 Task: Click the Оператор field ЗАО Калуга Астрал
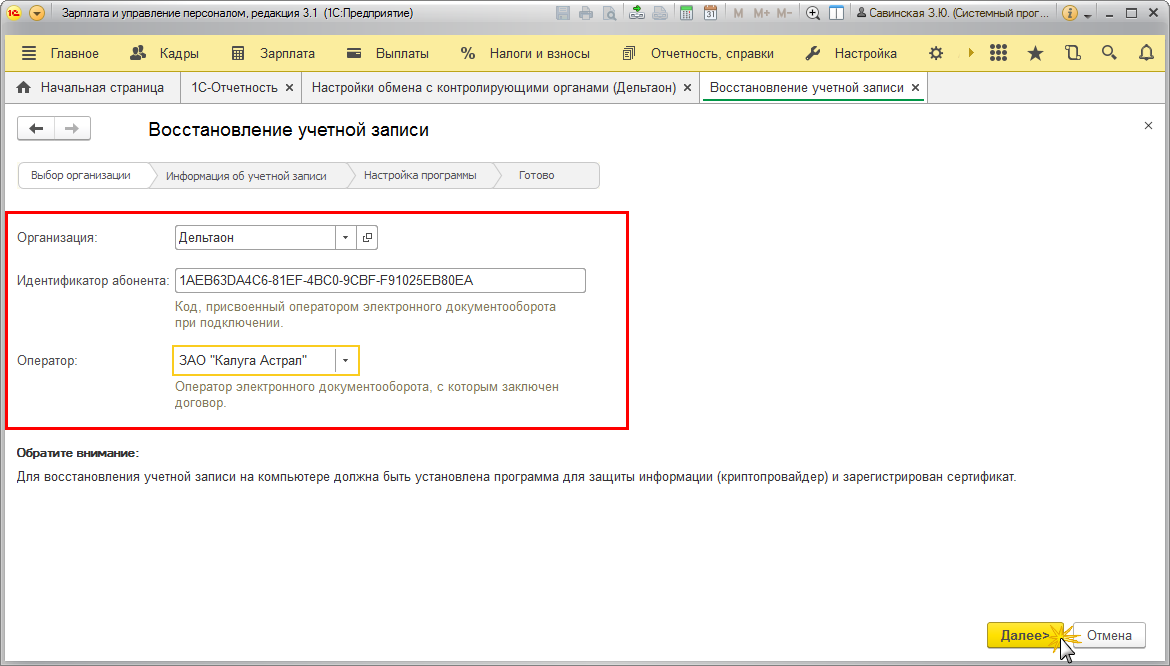point(254,360)
